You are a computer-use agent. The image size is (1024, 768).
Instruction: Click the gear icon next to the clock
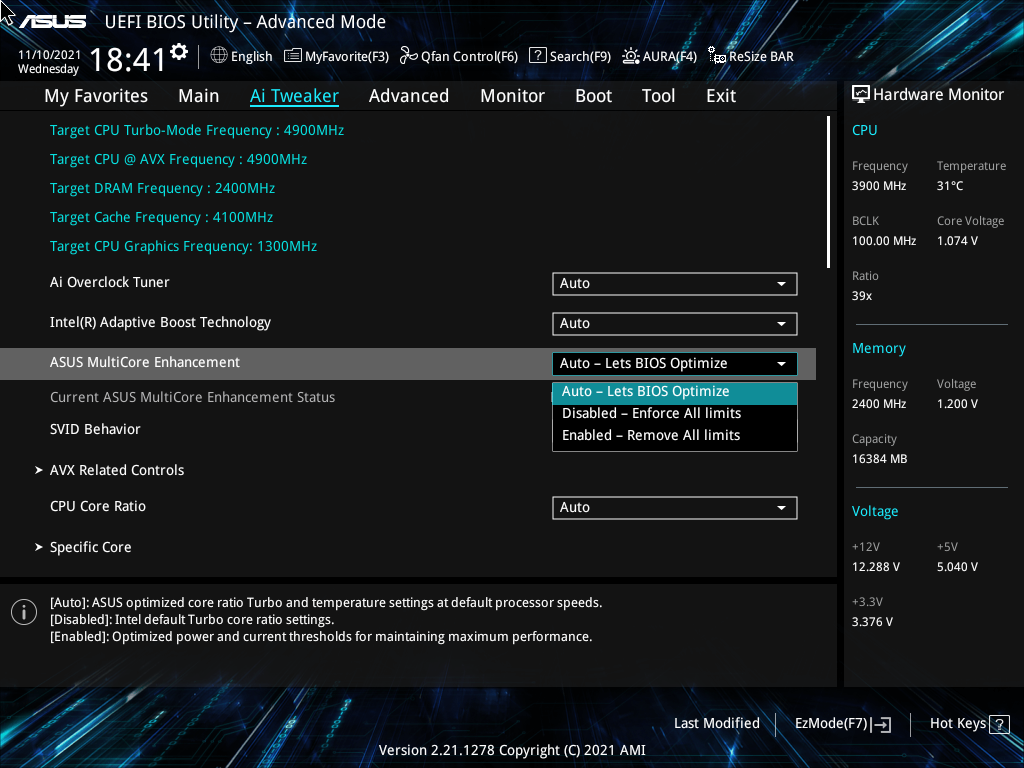tap(178, 52)
